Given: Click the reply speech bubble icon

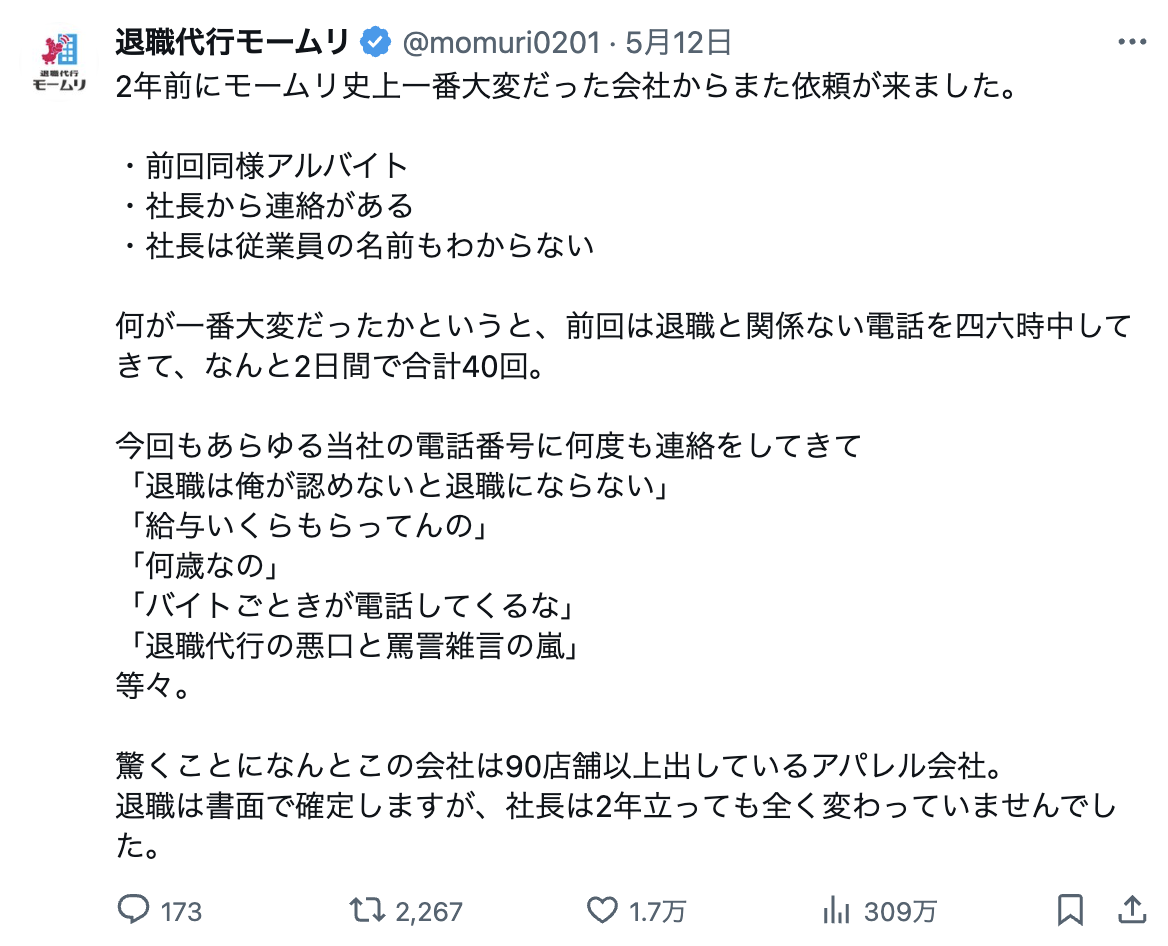Looking at the screenshot, I should 134,910.
